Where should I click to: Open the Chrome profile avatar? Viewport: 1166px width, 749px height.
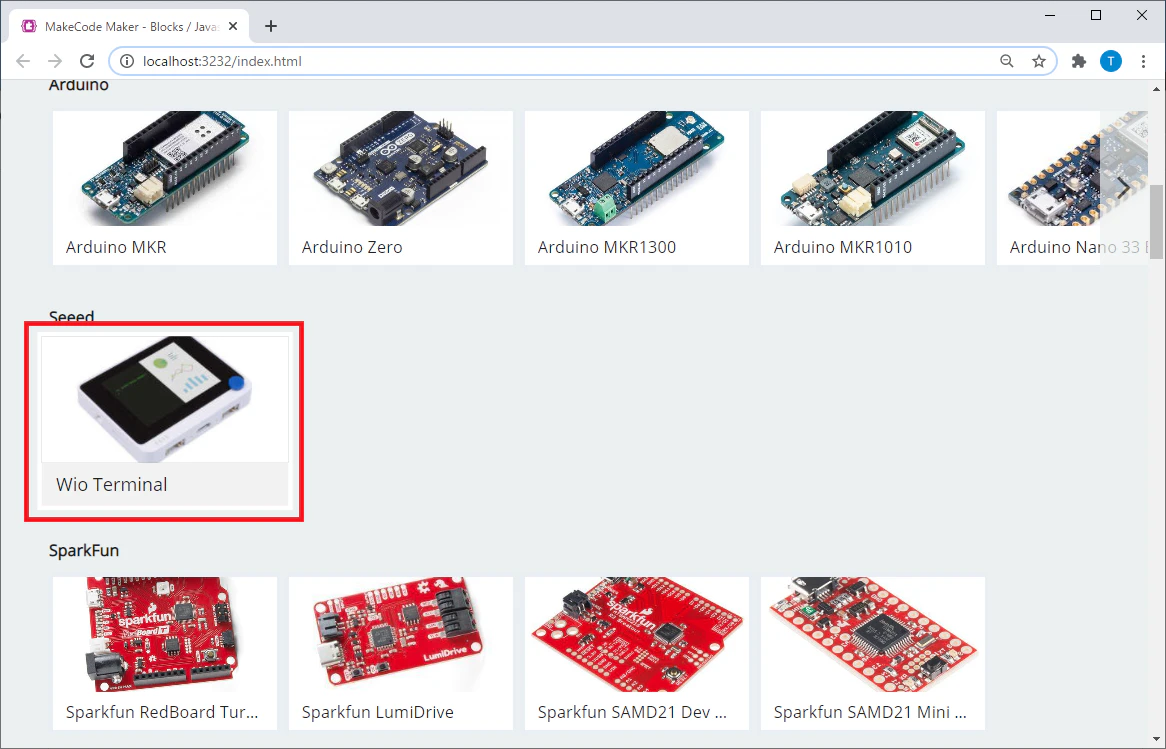coord(1111,61)
